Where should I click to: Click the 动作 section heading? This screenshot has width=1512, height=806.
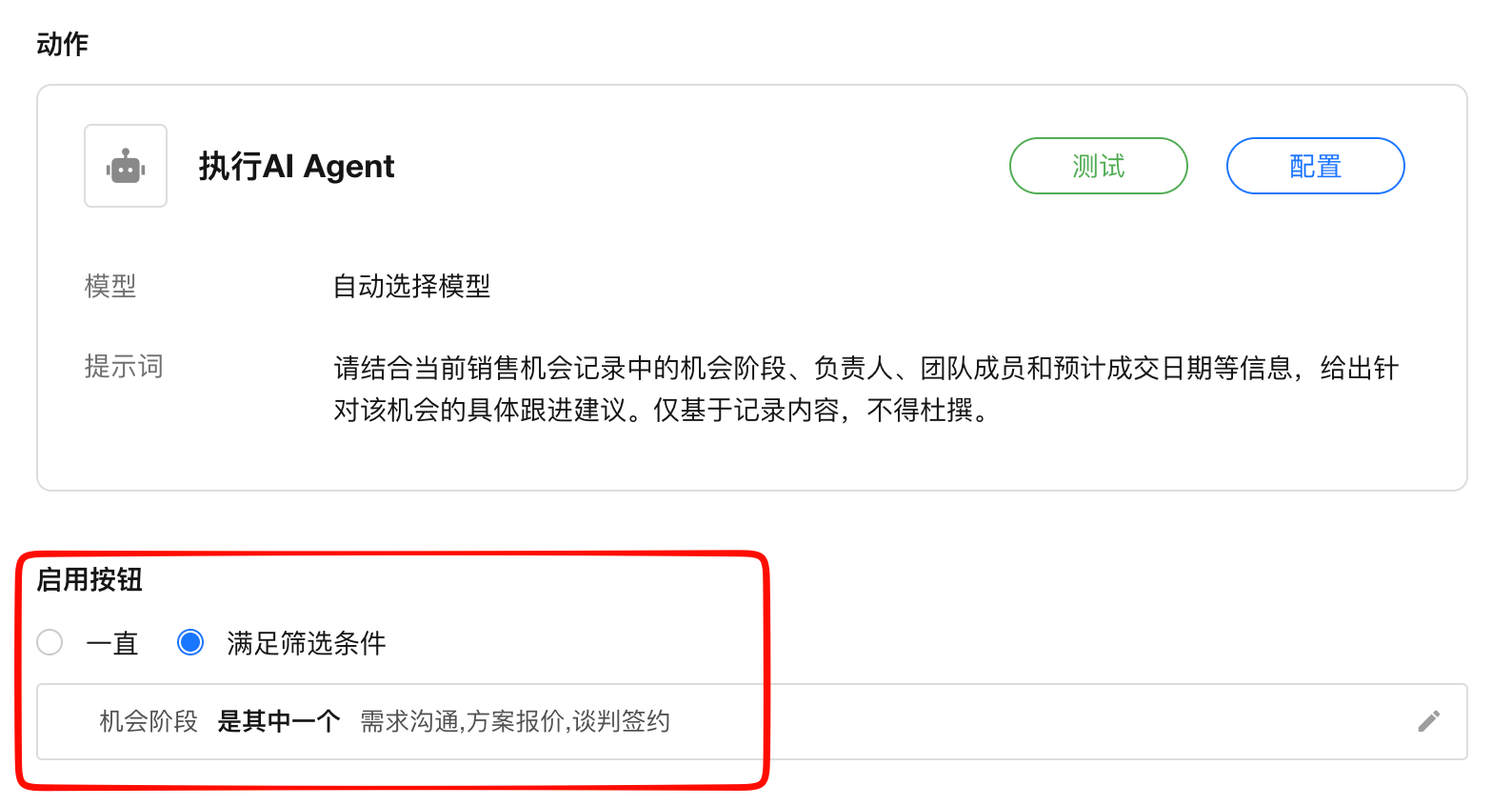point(63,44)
